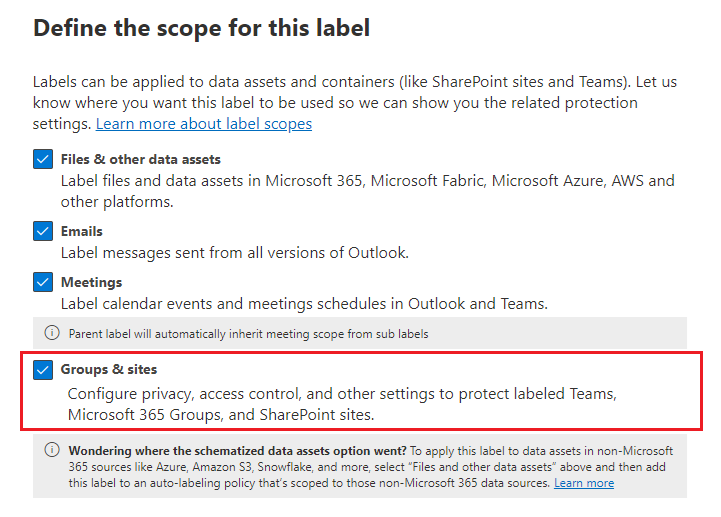Select the 'Meetings' label text
Screen dimensions: 721x517
click(x=92, y=283)
